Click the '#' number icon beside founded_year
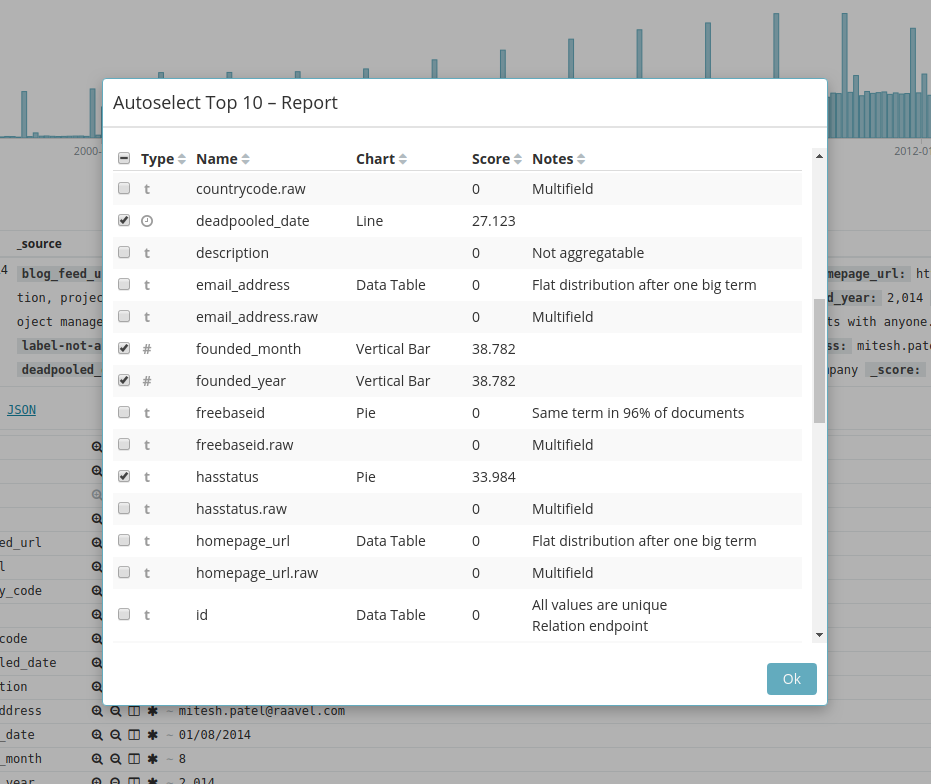 pos(147,380)
